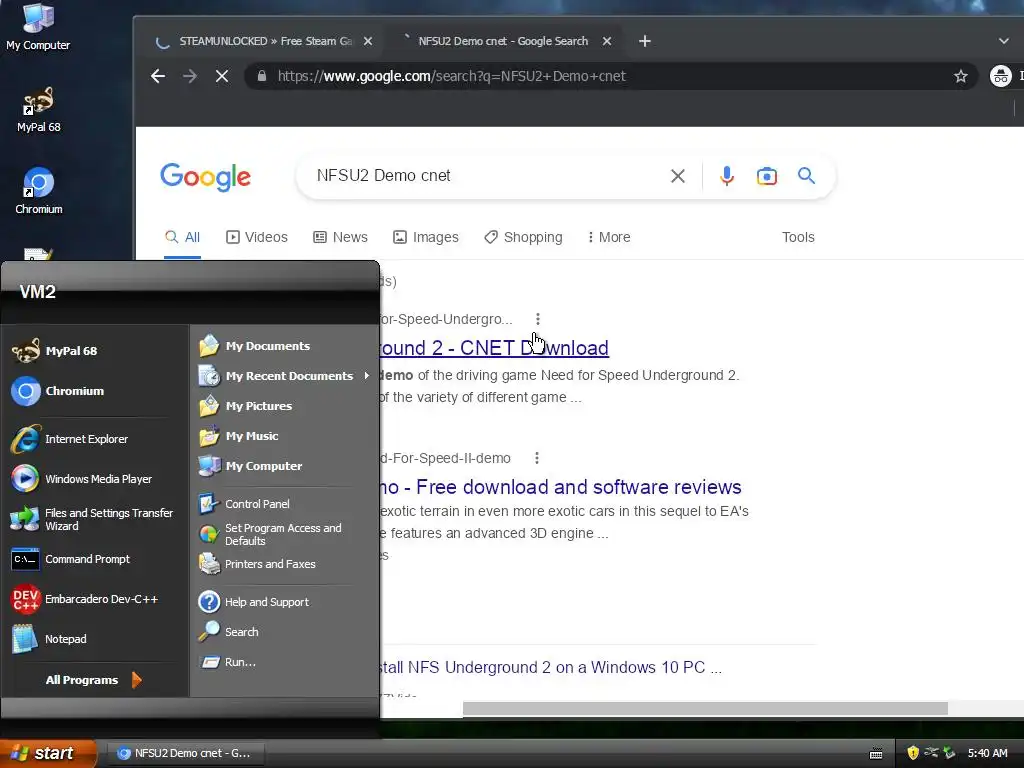Launch Embarcadero Dev-C++
1024x768 pixels.
[x=84, y=599]
